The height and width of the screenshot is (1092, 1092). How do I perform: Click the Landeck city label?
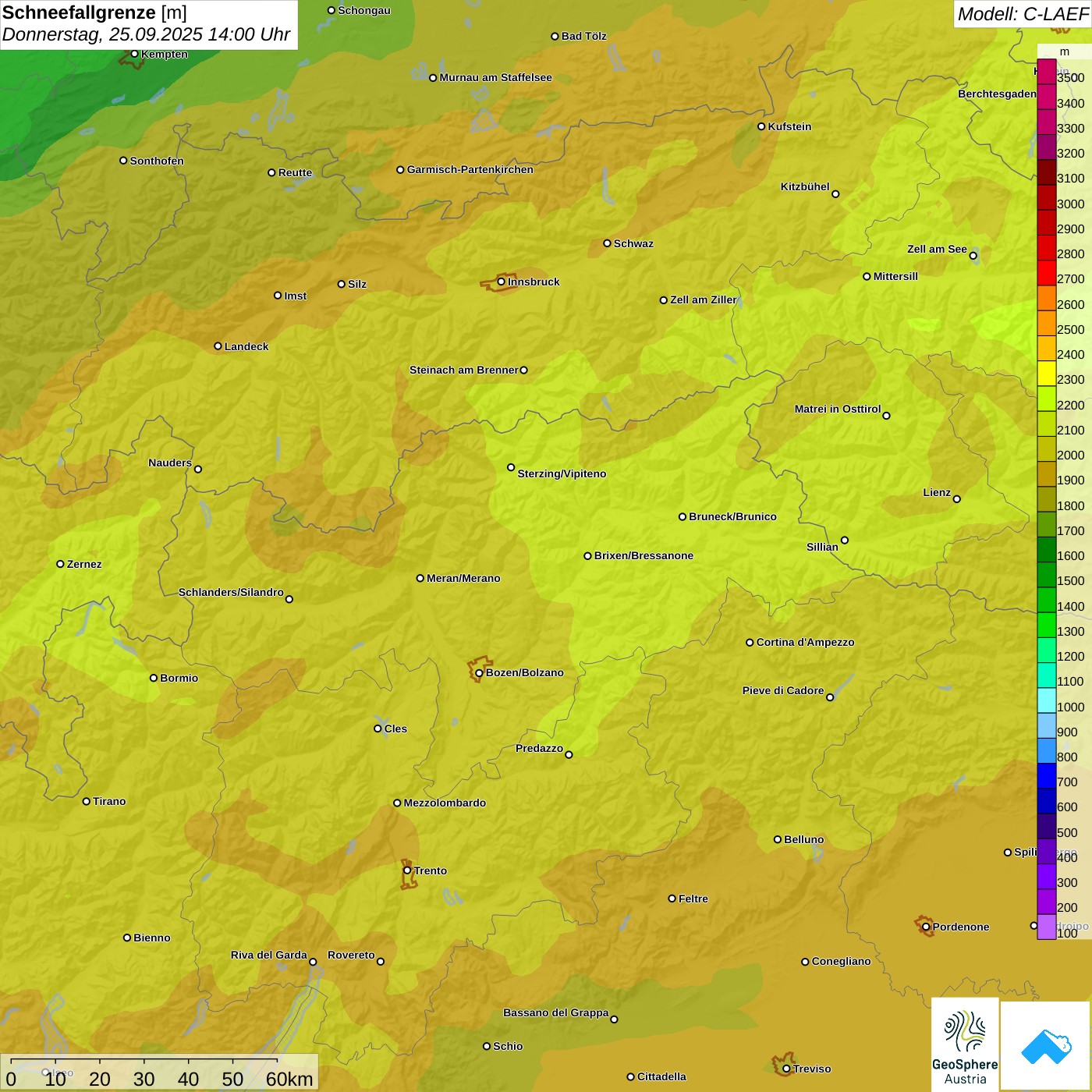[246, 346]
